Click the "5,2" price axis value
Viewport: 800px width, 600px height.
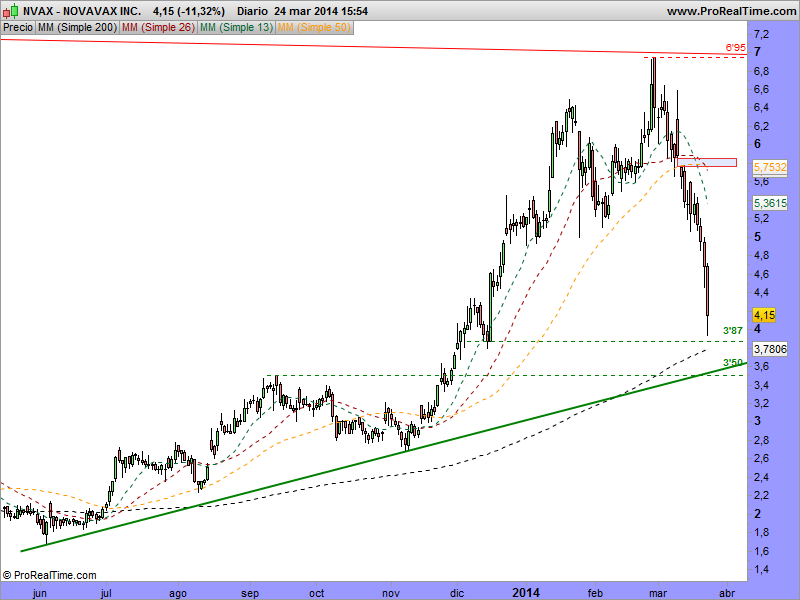(762, 218)
